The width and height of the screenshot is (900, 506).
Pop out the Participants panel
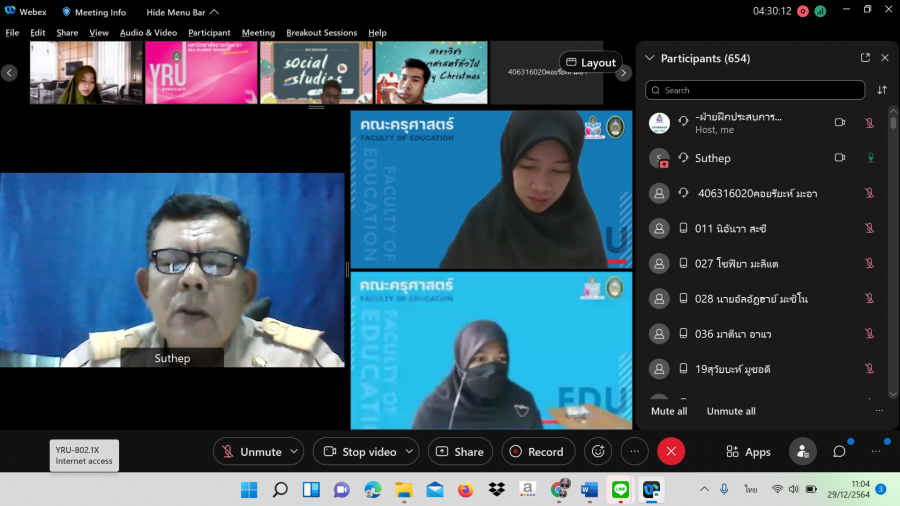[x=865, y=58]
